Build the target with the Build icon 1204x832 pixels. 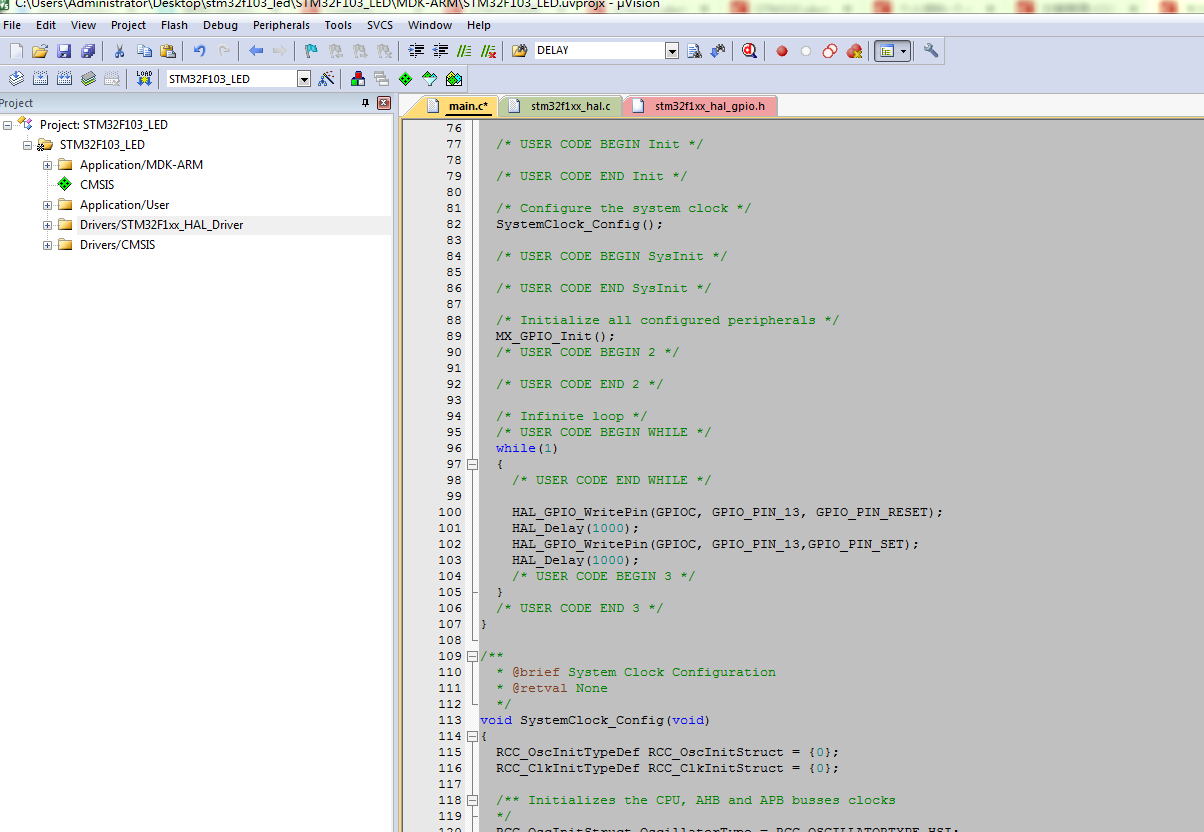40,79
